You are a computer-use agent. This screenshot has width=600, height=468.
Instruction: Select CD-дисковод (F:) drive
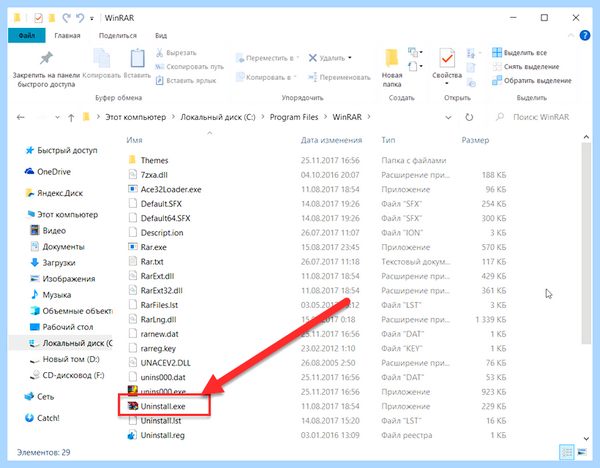[x=67, y=375]
